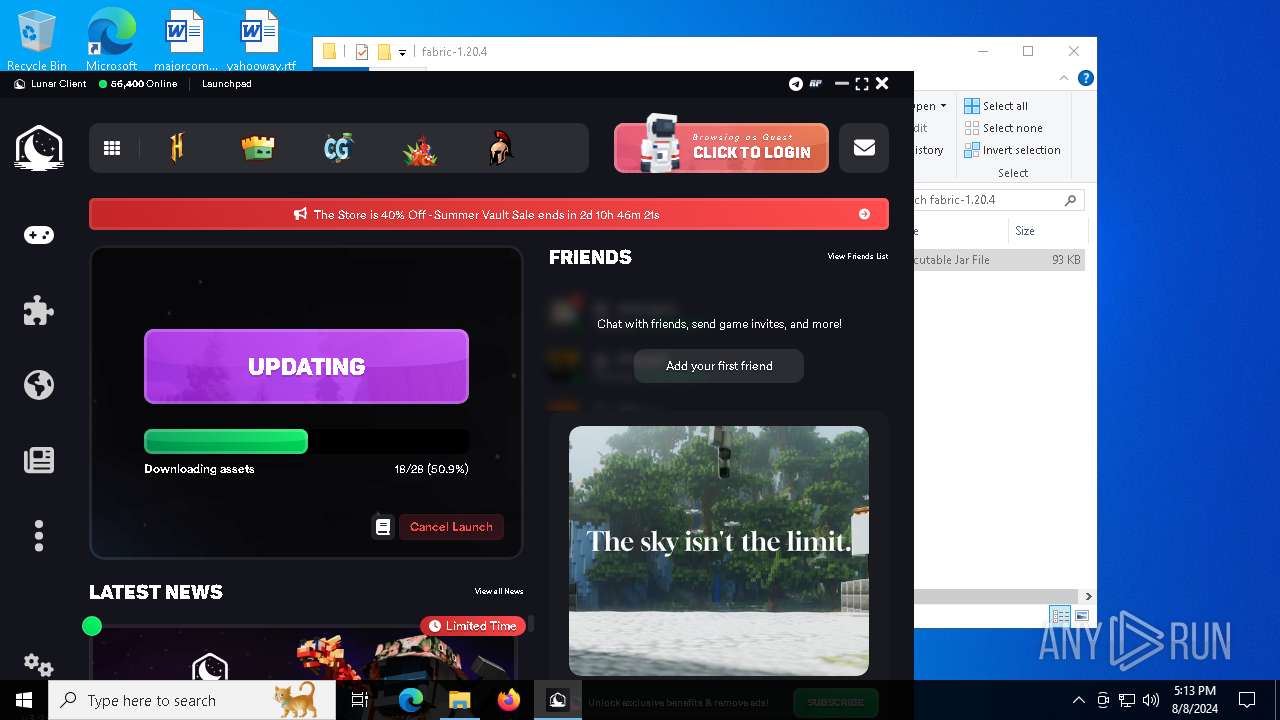
Task: Open Recycle Bin on desktop
Action: (36, 41)
